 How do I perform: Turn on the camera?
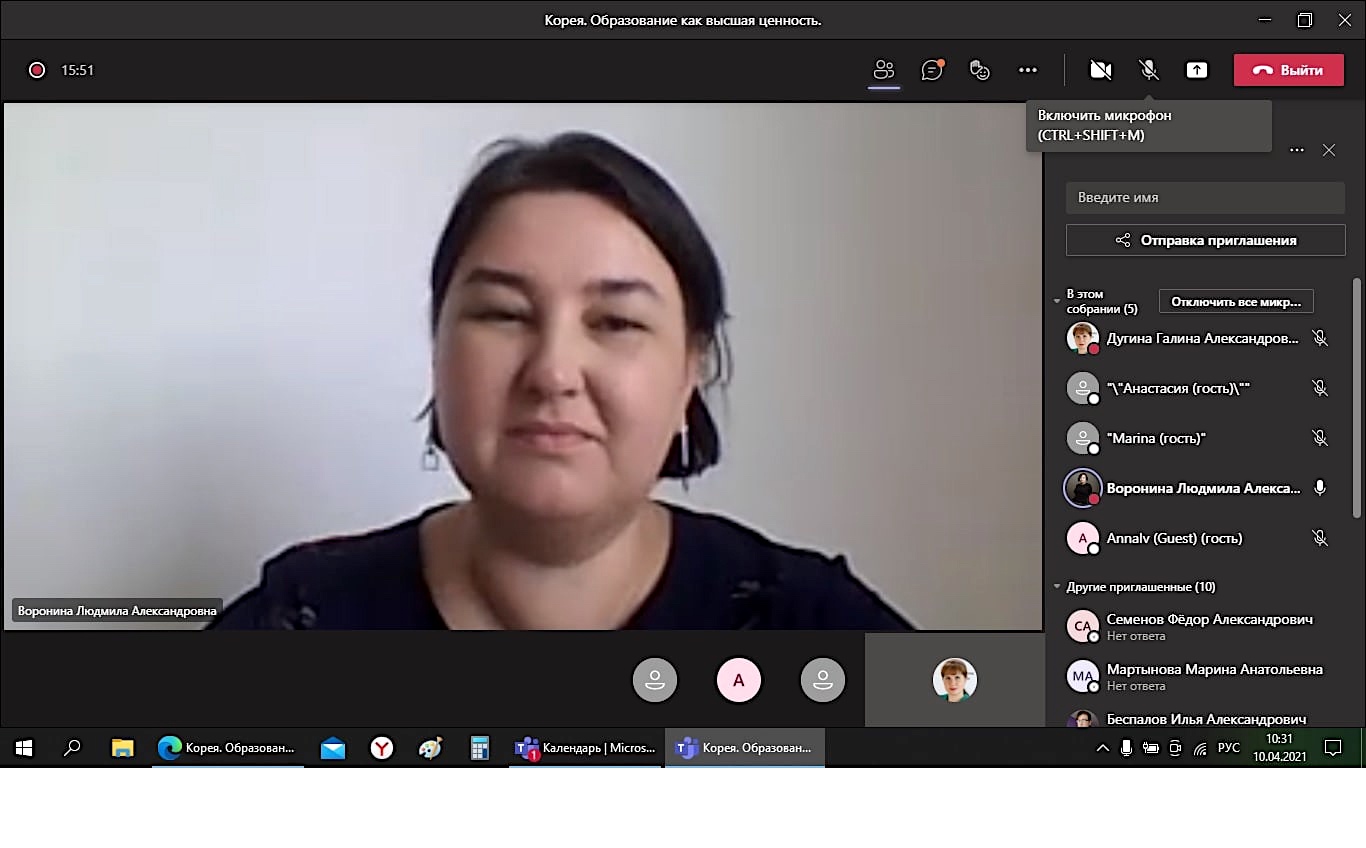click(x=1101, y=70)
